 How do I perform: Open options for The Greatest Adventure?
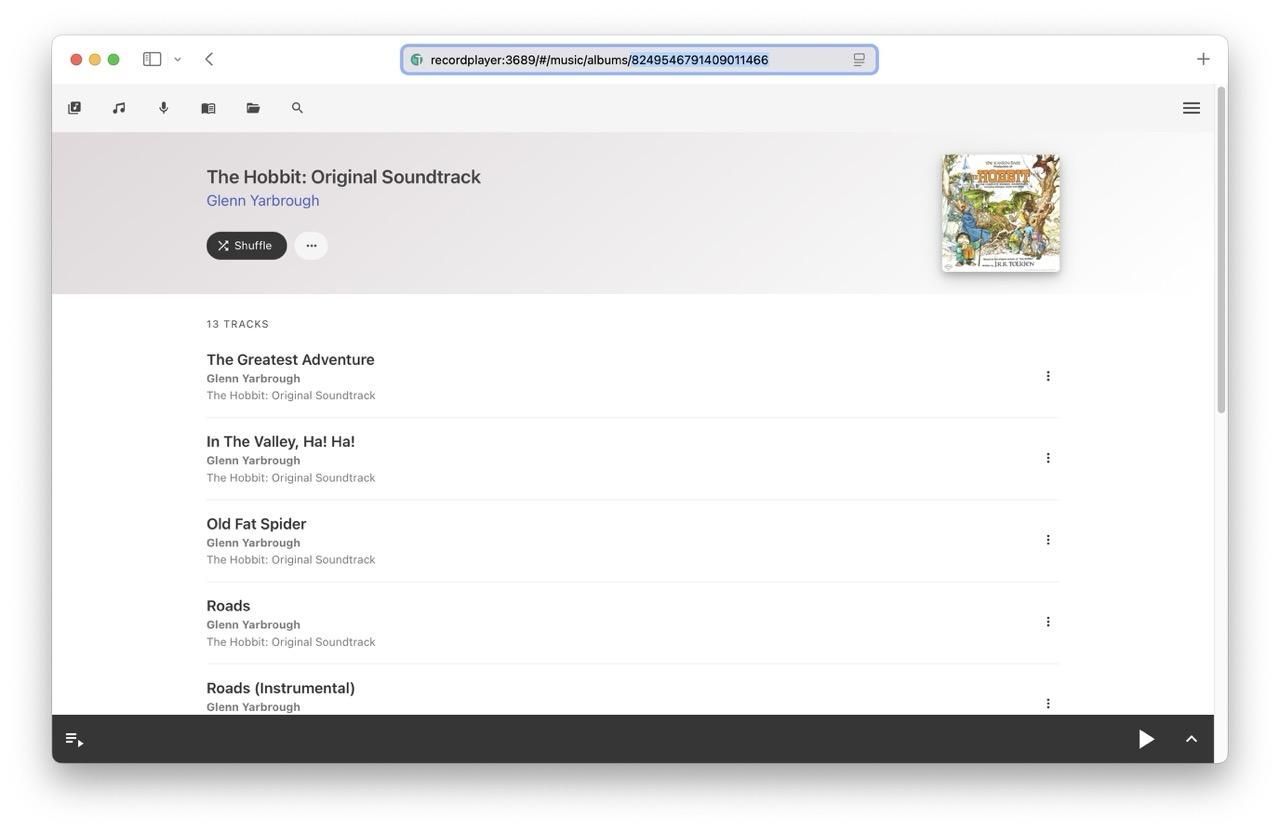click(x=1048, y=376)
